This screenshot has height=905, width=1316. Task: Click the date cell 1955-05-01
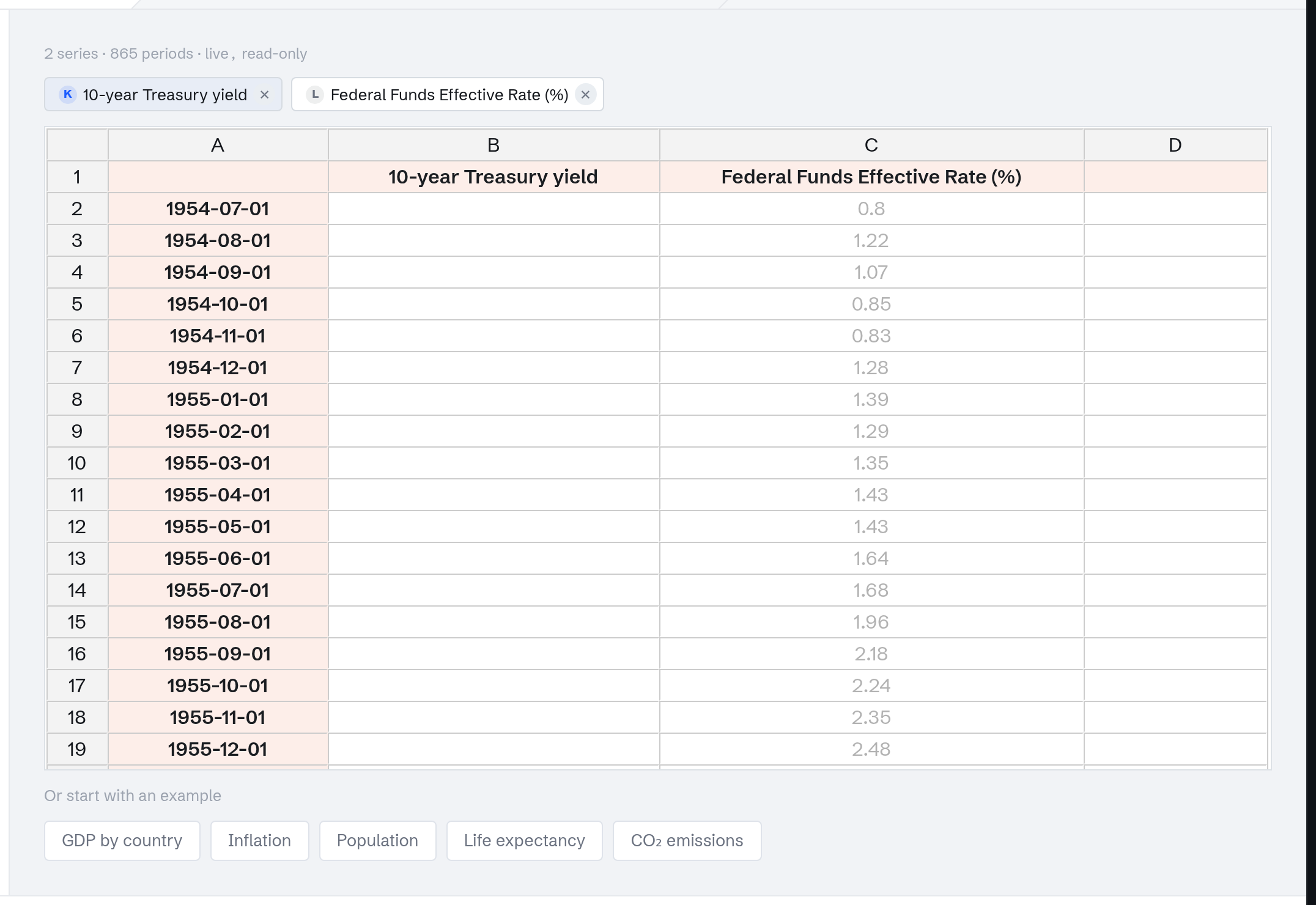pos(218,526)
